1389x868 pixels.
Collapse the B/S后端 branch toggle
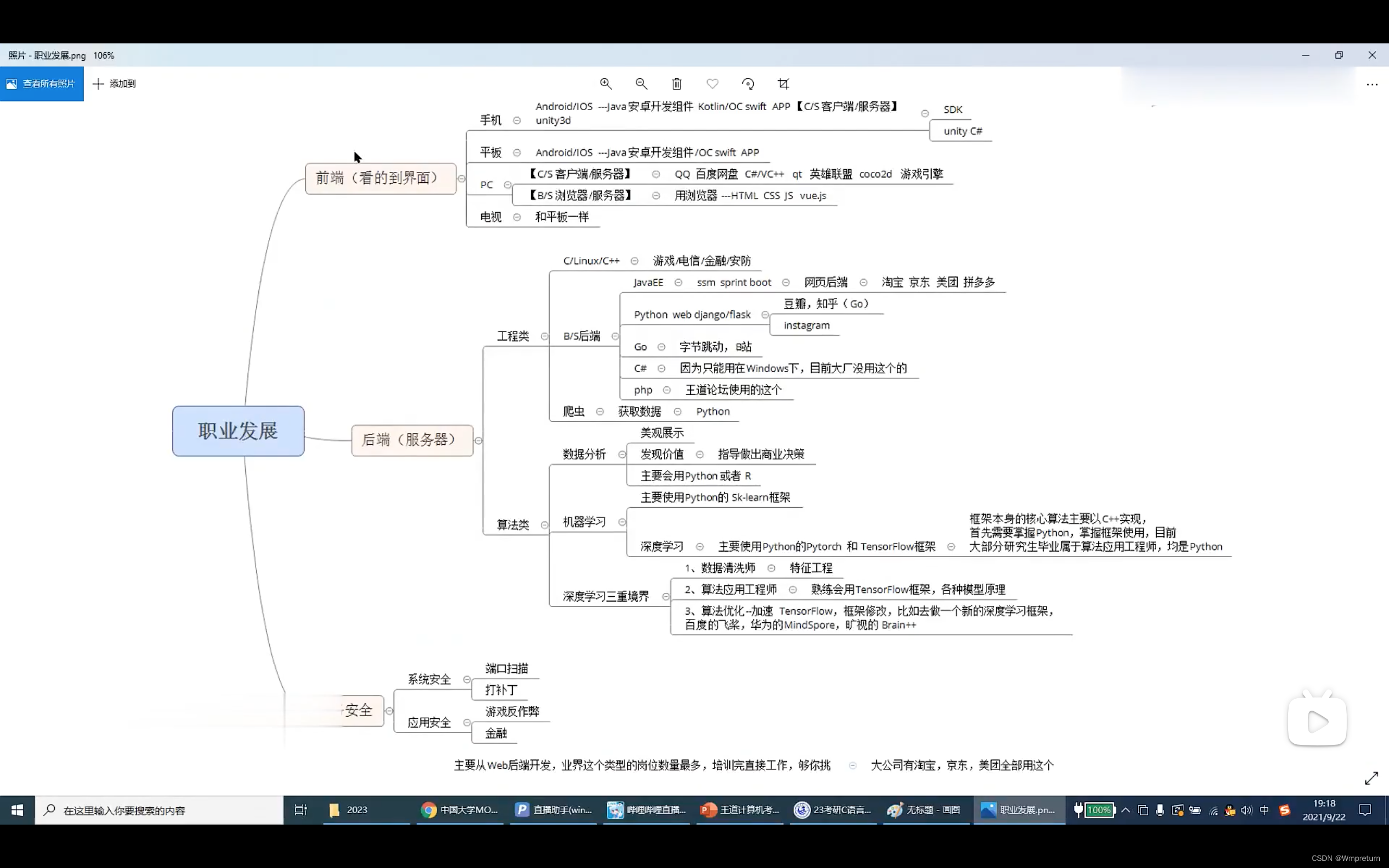coord(615,336)
